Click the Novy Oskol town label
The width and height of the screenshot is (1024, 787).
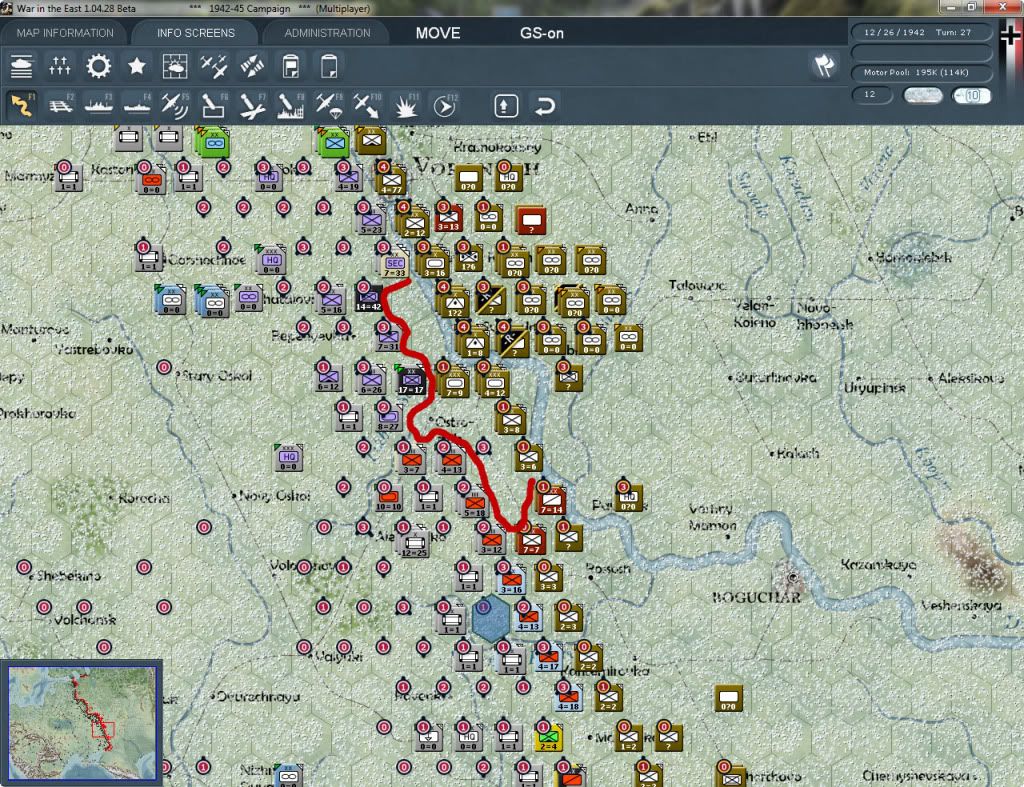click(x=273, y=496)
